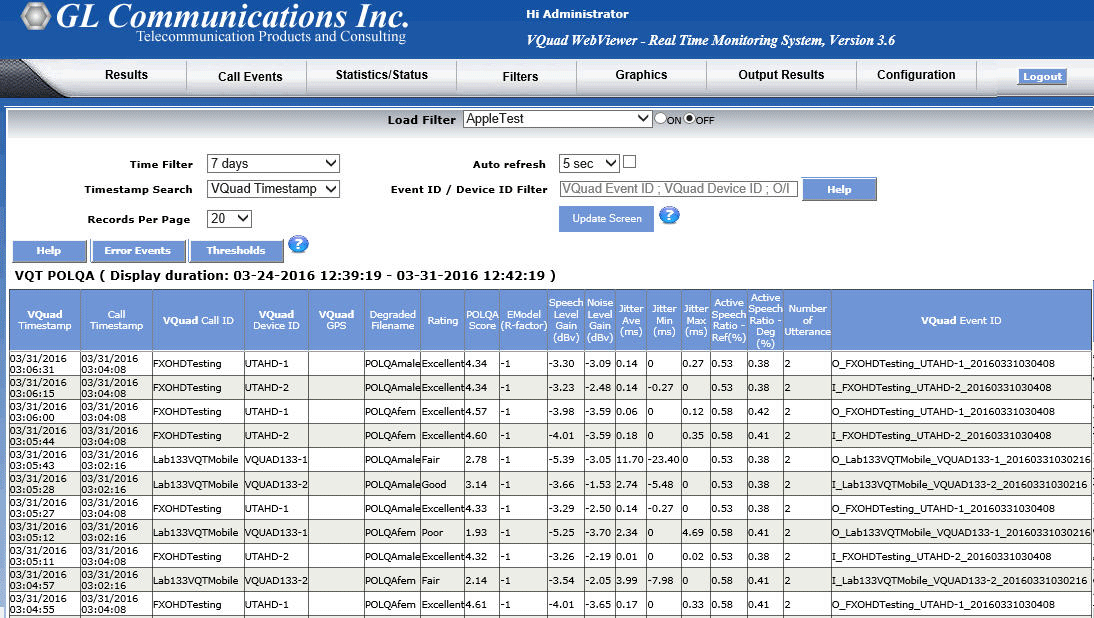Click the Logout button

(1042, 77)
